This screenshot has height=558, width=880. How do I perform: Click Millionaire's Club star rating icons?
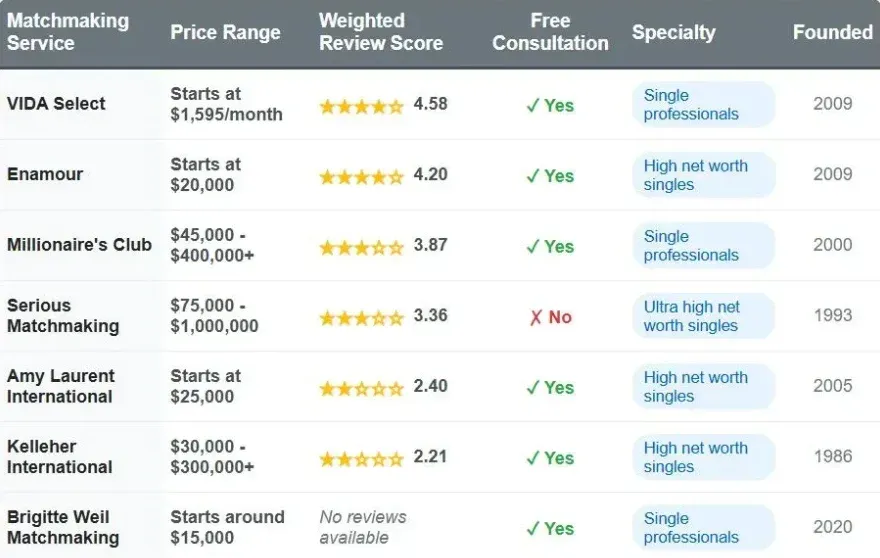(x=361, y=247)
